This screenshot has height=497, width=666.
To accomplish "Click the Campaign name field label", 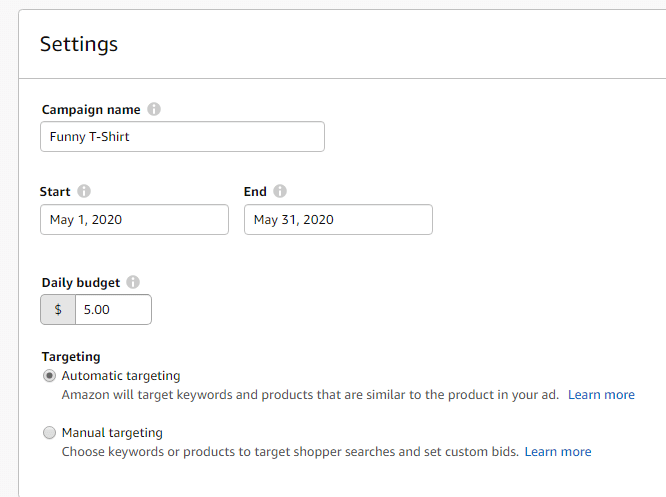I will 91,110.
